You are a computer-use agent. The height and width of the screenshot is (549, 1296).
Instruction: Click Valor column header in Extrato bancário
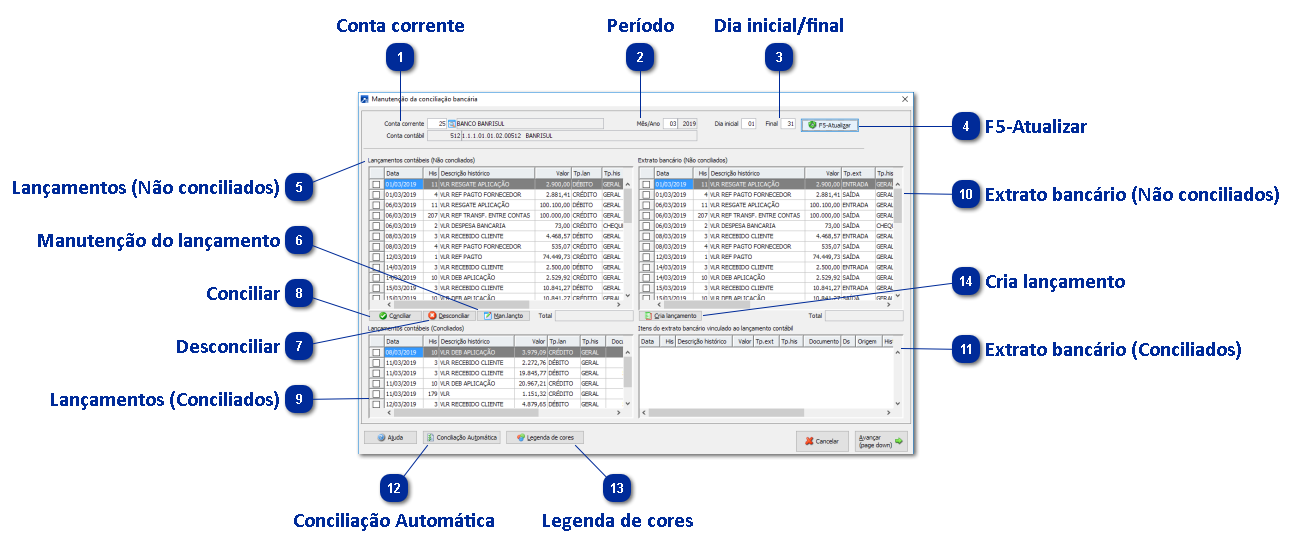coord(821,173)
